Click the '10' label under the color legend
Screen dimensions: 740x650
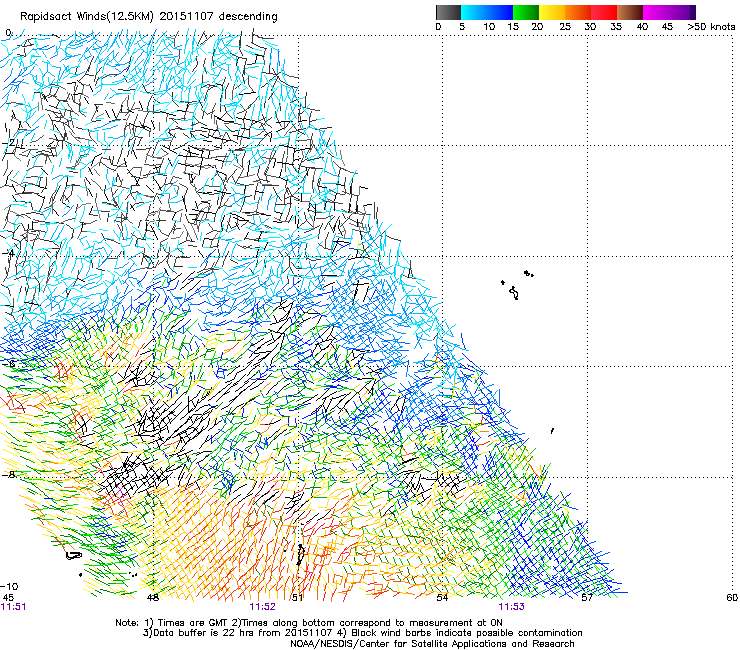tap(489, 27)
